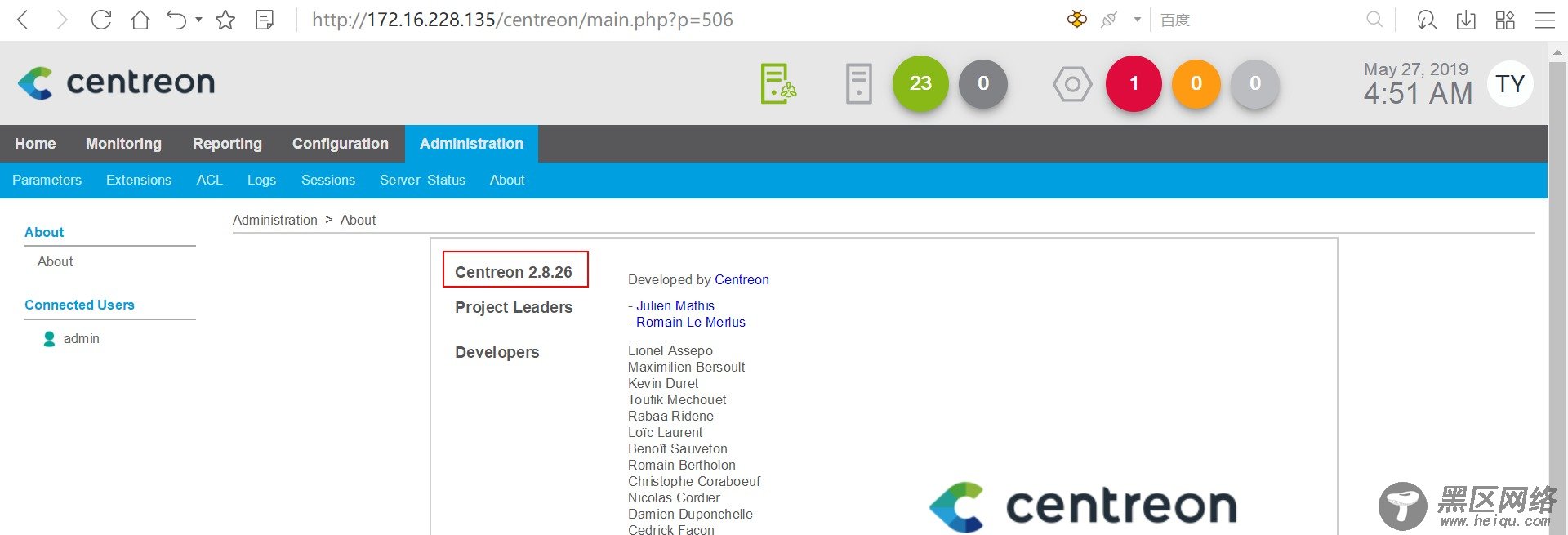
Task: Click Administration in the breadcrumb
Action: coord(275,220)
